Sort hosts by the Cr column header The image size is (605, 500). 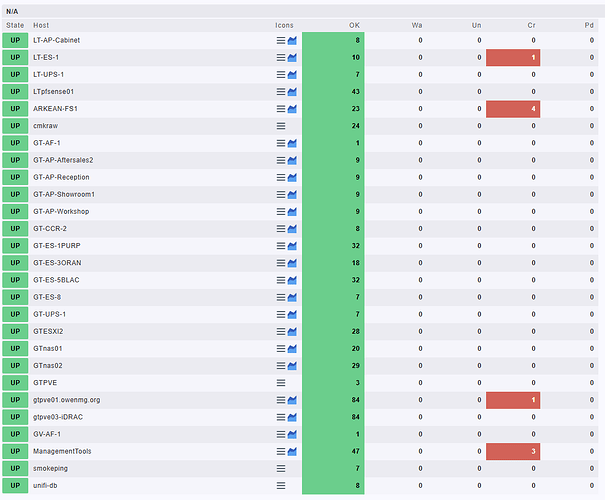[x=531, y=24]
